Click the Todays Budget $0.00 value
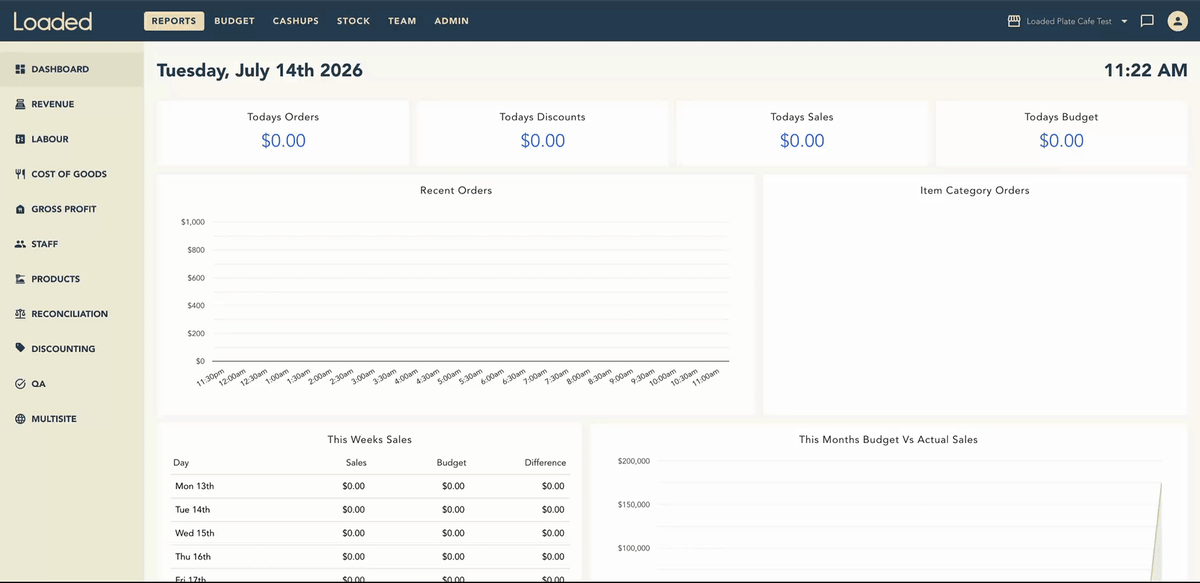This screenshot has width=1200, height=583. click(1061, 141)
